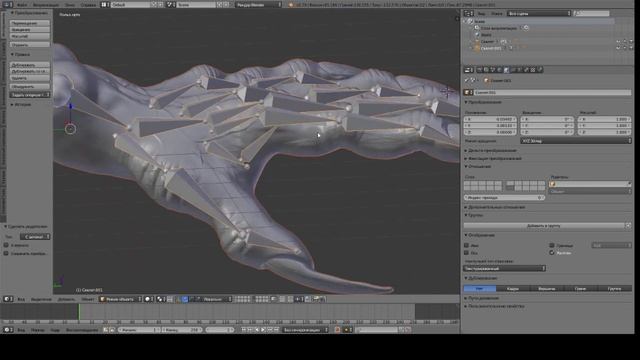Select the Вершины duplication tab
Screen dimensions: 640x360
(x=547, y=289)
